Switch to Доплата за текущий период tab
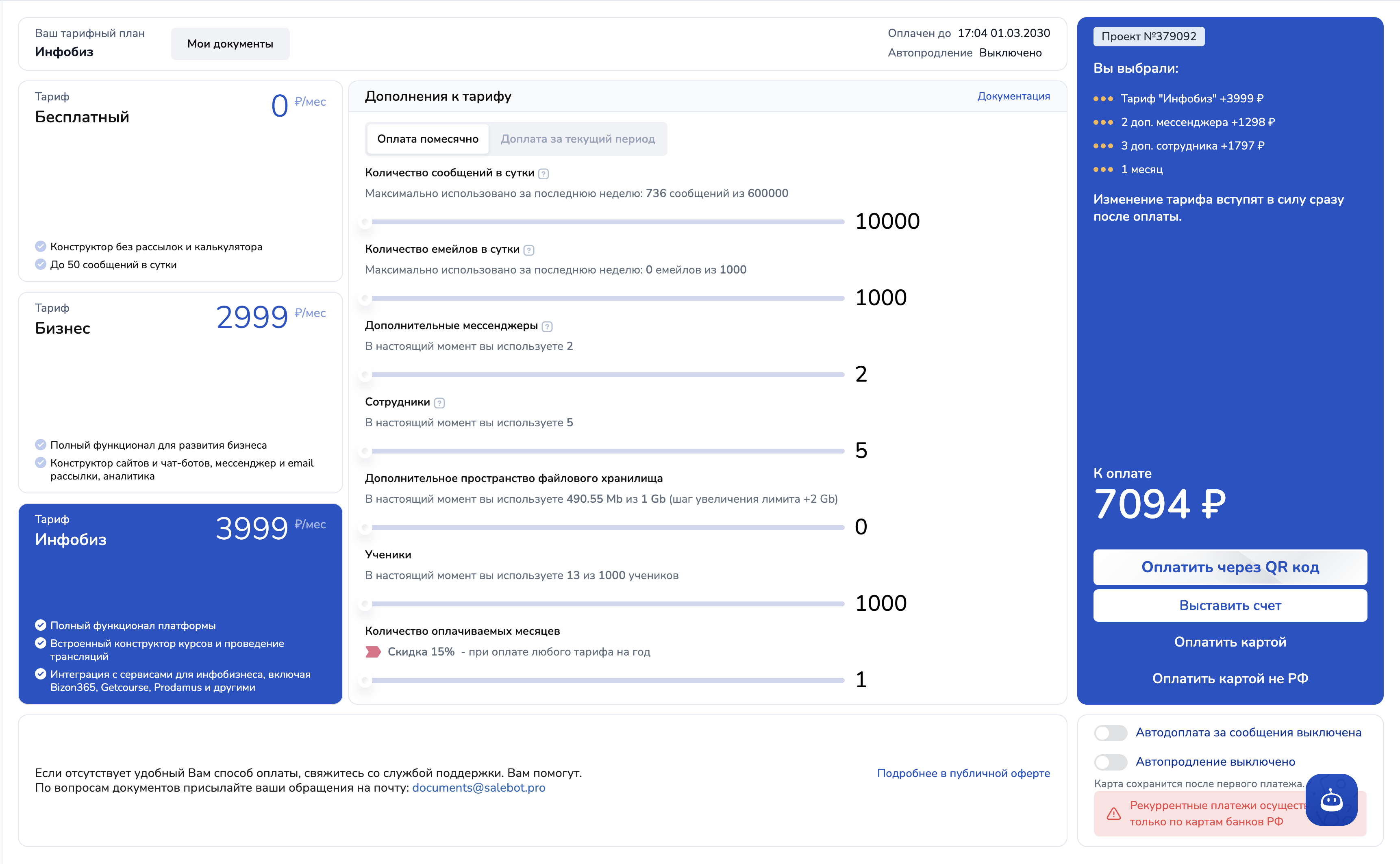Viewport: 1400px width, 864px height. click(x=577, y=139)
